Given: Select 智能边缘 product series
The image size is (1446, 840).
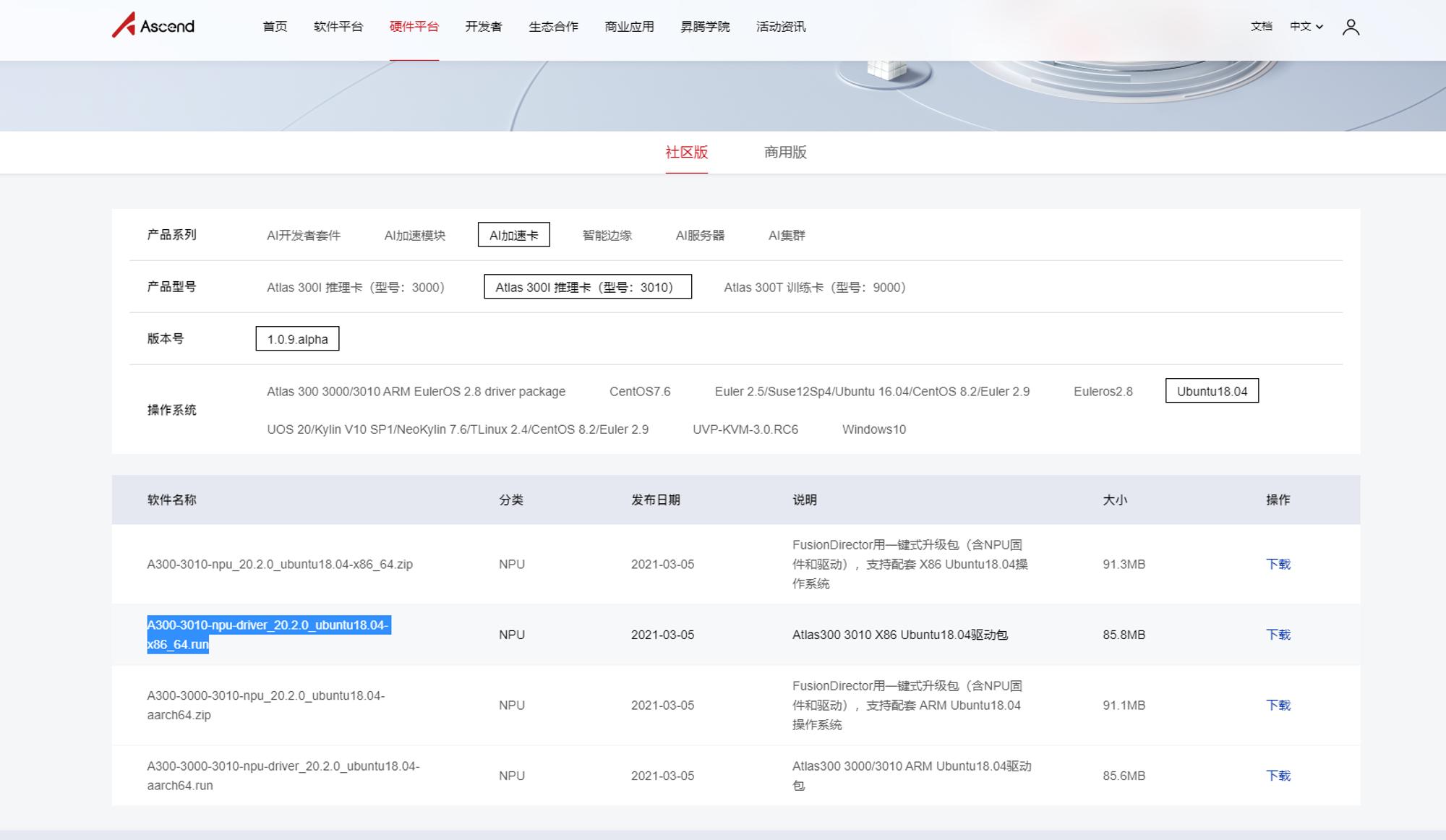Looking at the screenshot, I should 607,235.
